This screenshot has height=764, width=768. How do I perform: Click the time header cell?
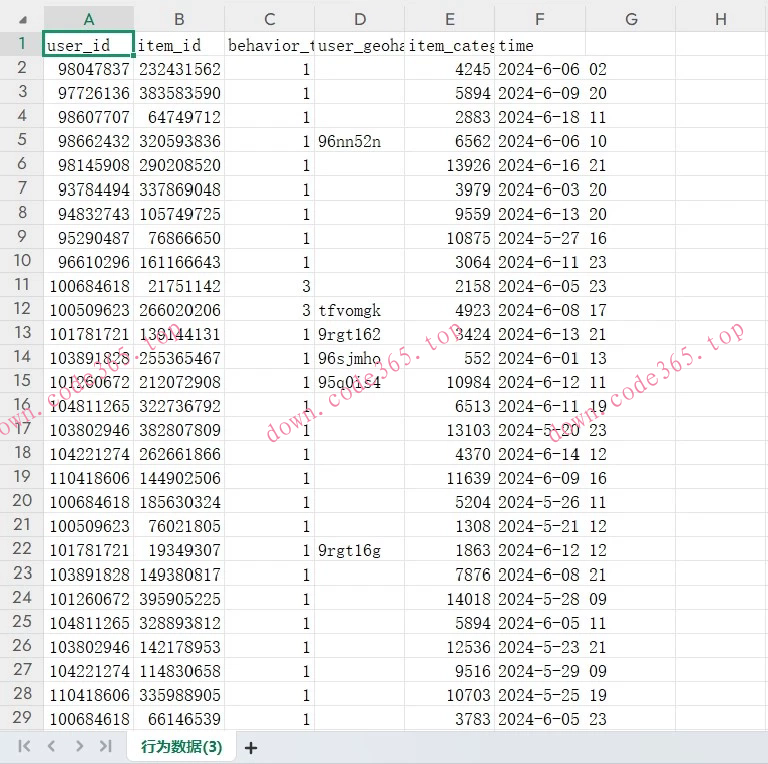click(x=539, y=45)
